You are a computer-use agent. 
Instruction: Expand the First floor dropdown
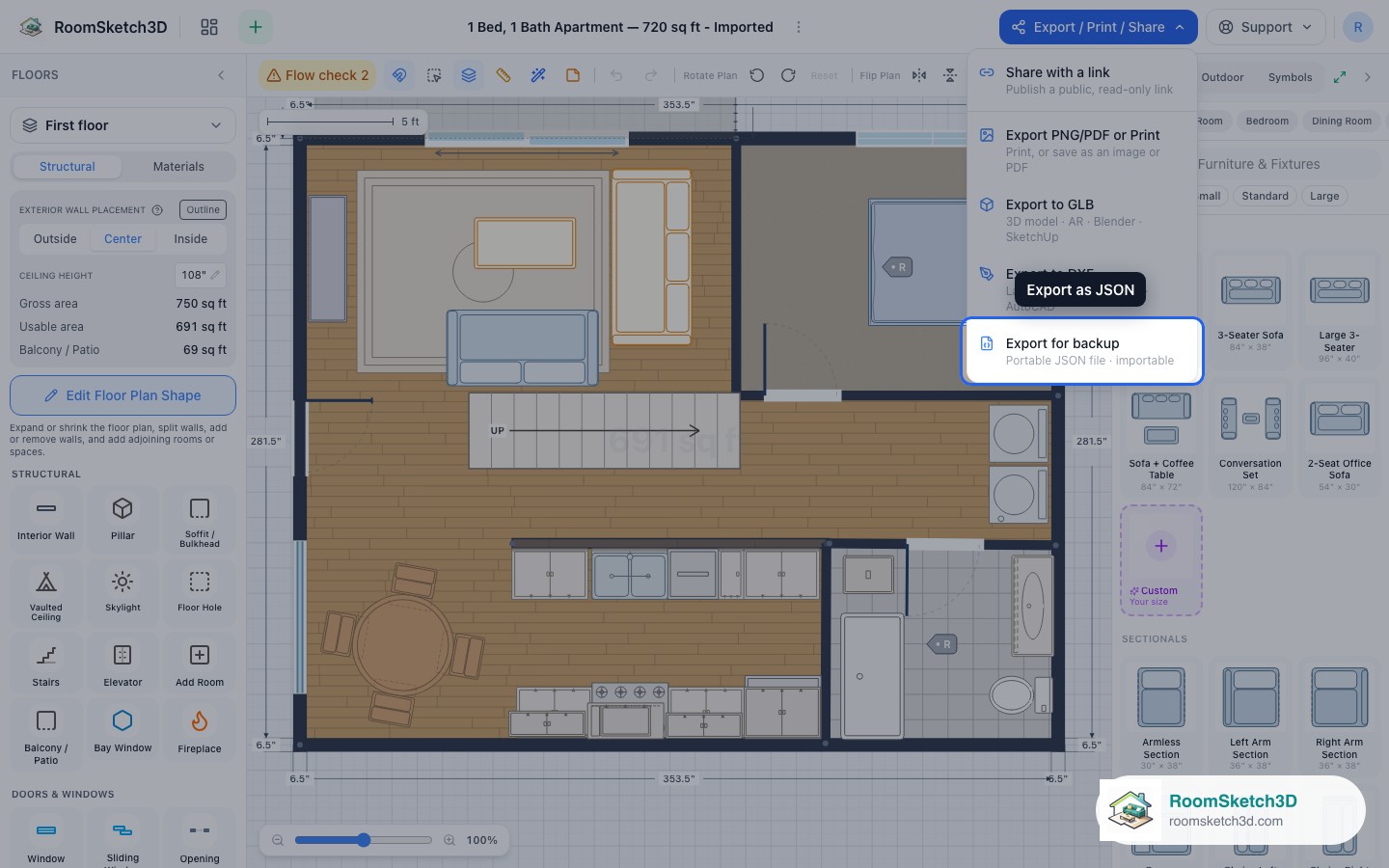pos(123,125)
